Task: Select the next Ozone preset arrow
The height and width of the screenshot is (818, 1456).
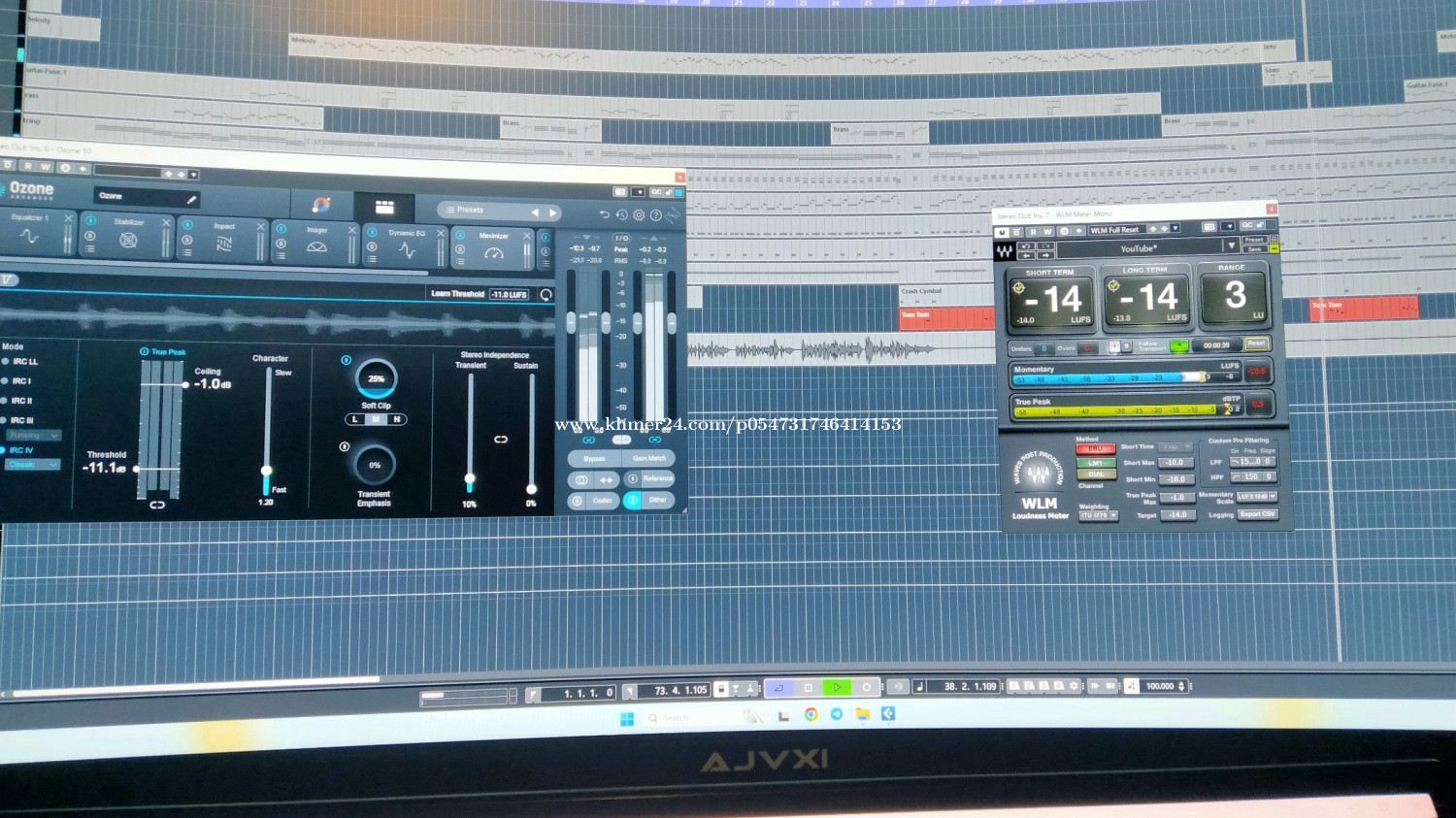Action: 552,213
